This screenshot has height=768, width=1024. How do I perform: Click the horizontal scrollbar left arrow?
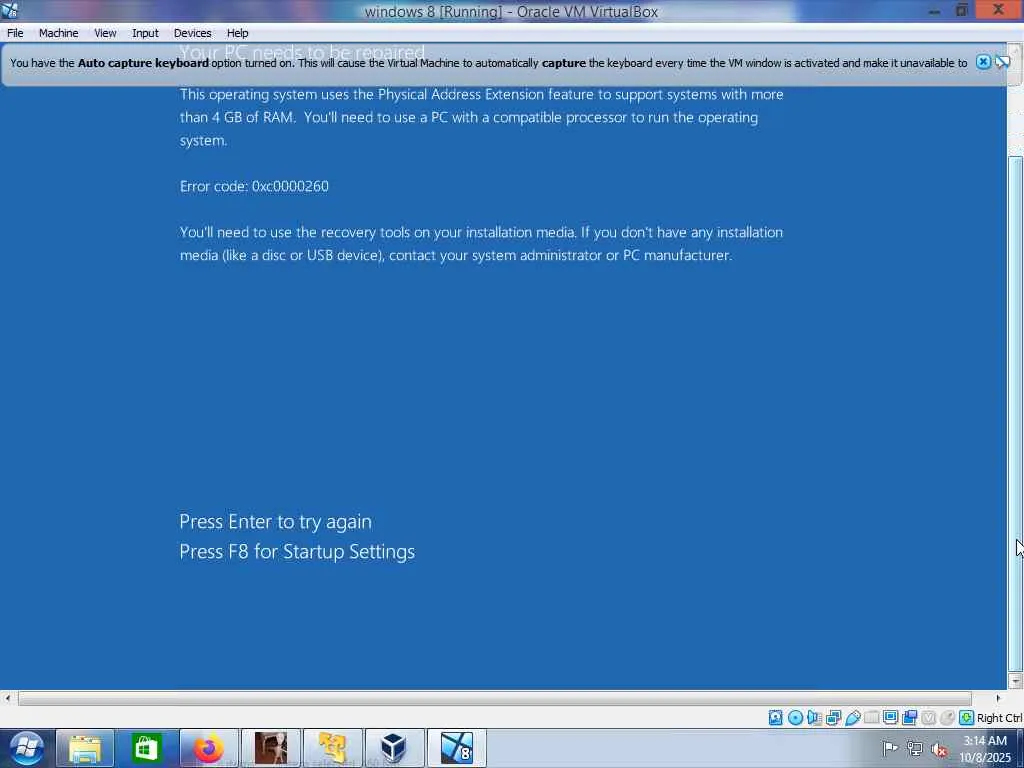(7, 699)
